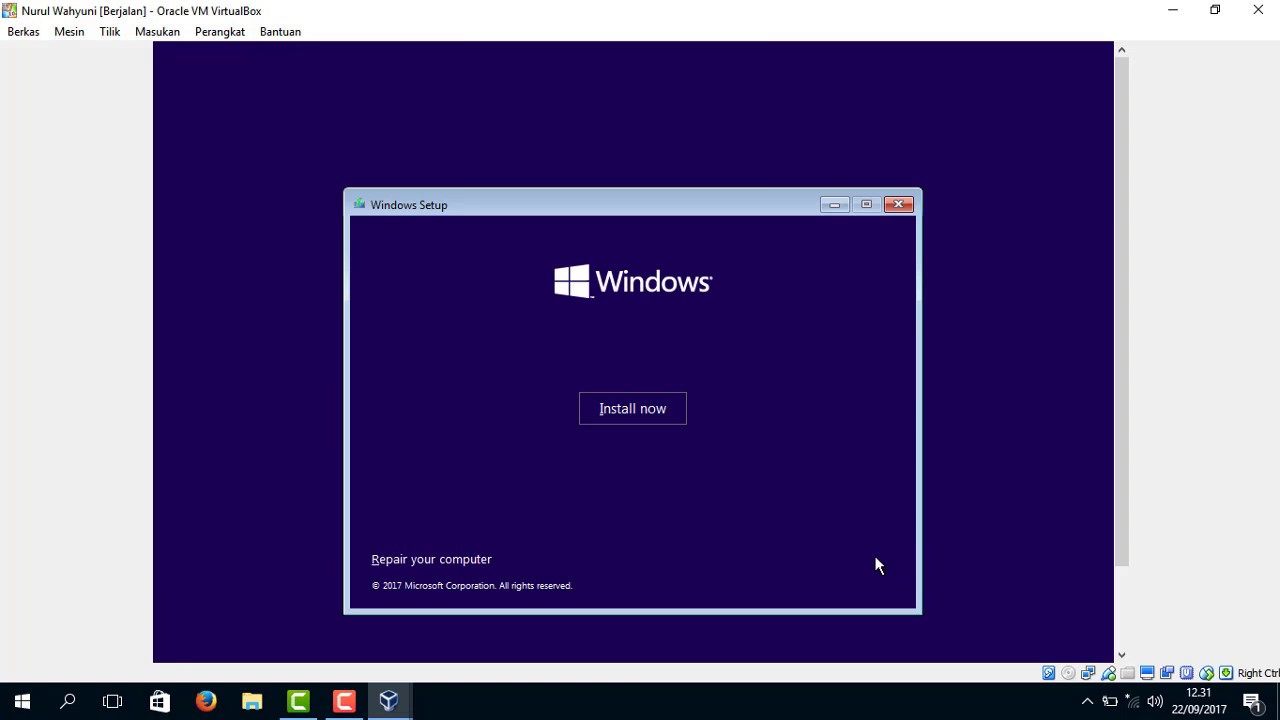Click the CPU virtualization status icon
The height and width of the screenshot is (720, 1280).
tap(1186, 673)
